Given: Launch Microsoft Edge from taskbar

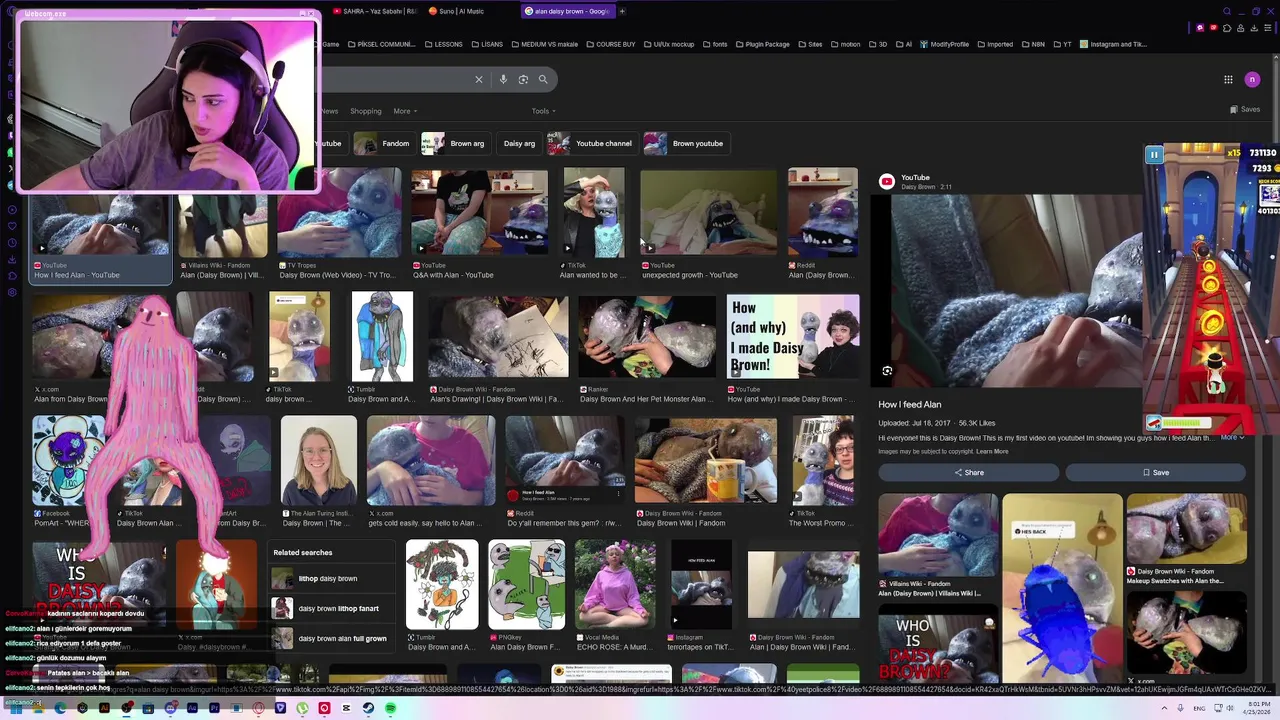Looking at the screenshot, I should point(59,708).
